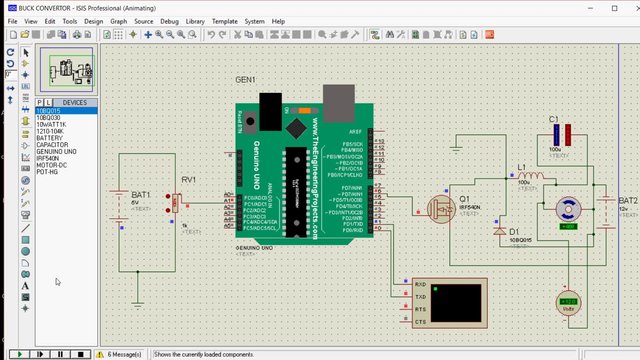
Task: Pause the running simulation
Action: pos(60,354)
